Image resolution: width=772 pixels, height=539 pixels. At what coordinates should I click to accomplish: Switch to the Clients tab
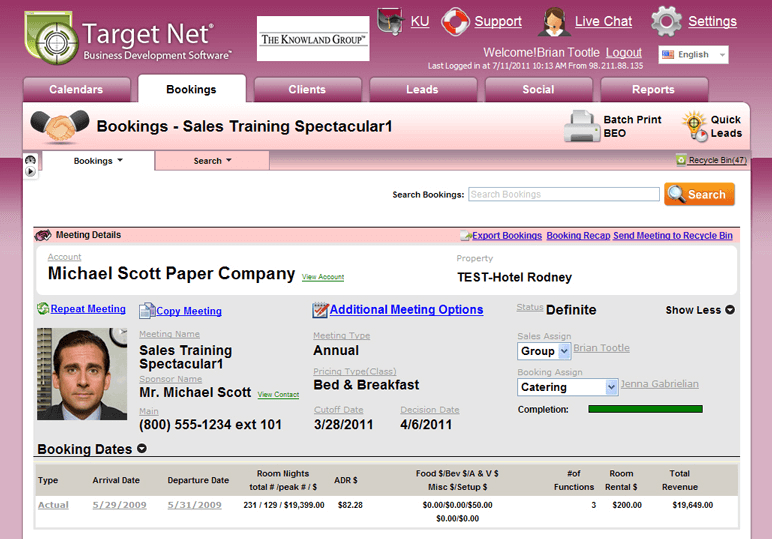[x=307, y=90]
